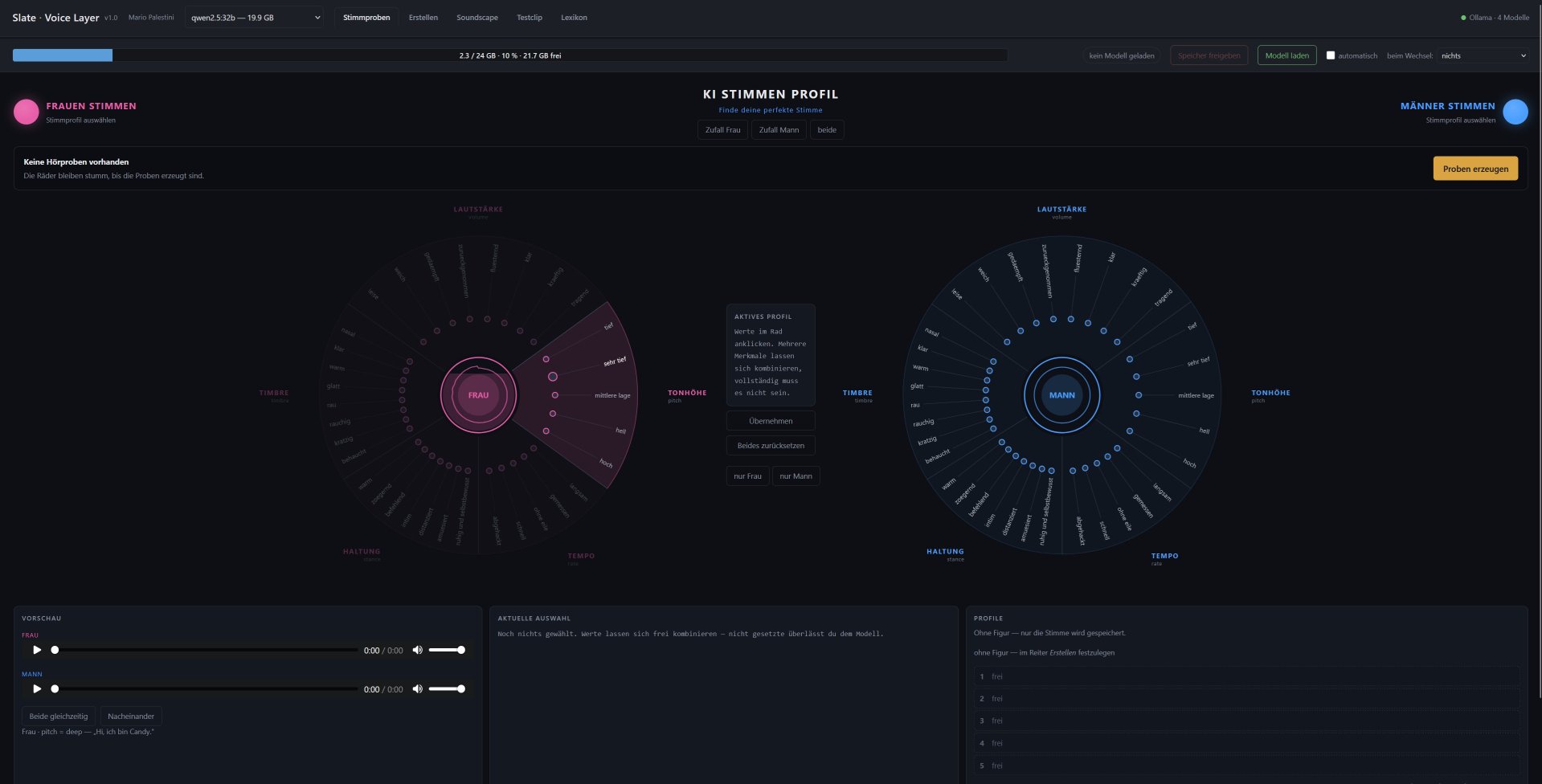The height and width of the screenshot is (784, 1542).
Task: Mute the Mann preview speaker icon
Action: click(417, 688)
